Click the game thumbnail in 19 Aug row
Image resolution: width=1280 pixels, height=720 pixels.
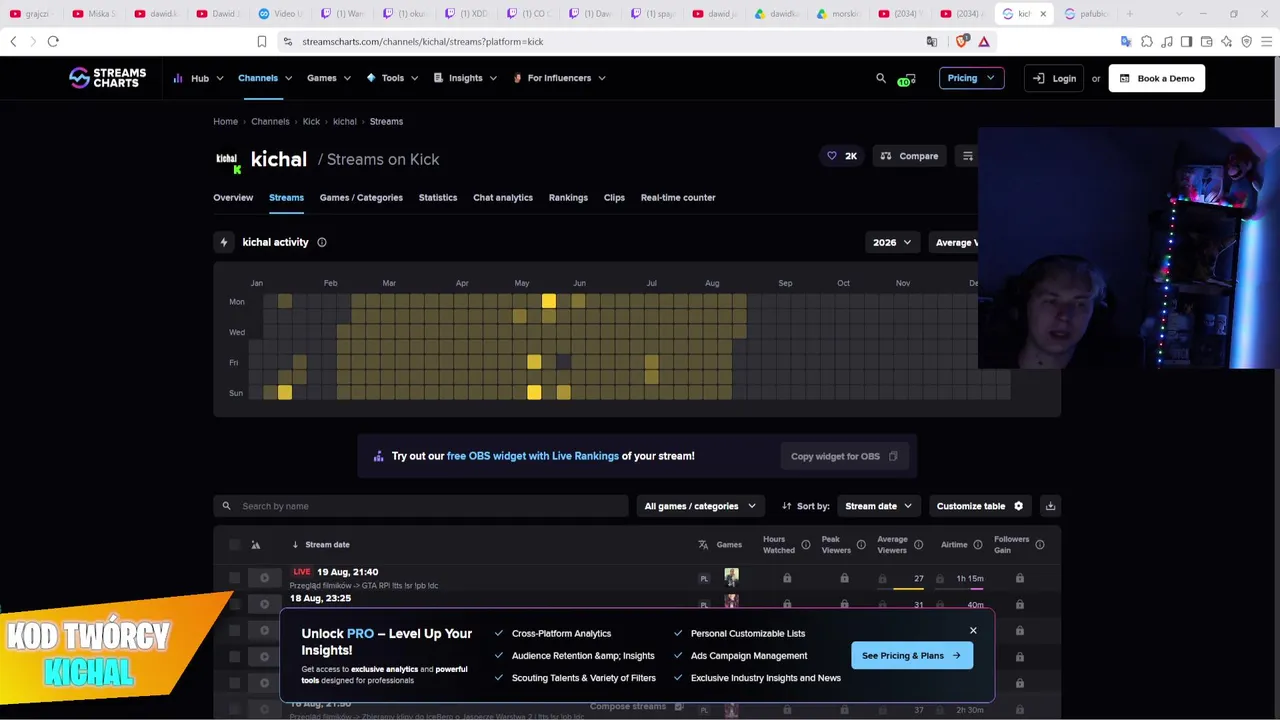731,578
